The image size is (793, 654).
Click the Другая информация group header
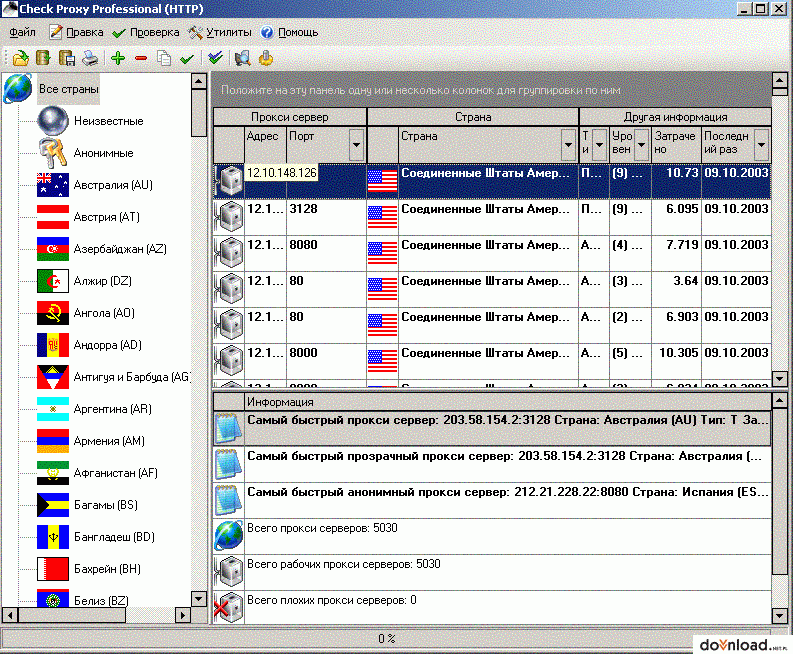pos(675,117)
